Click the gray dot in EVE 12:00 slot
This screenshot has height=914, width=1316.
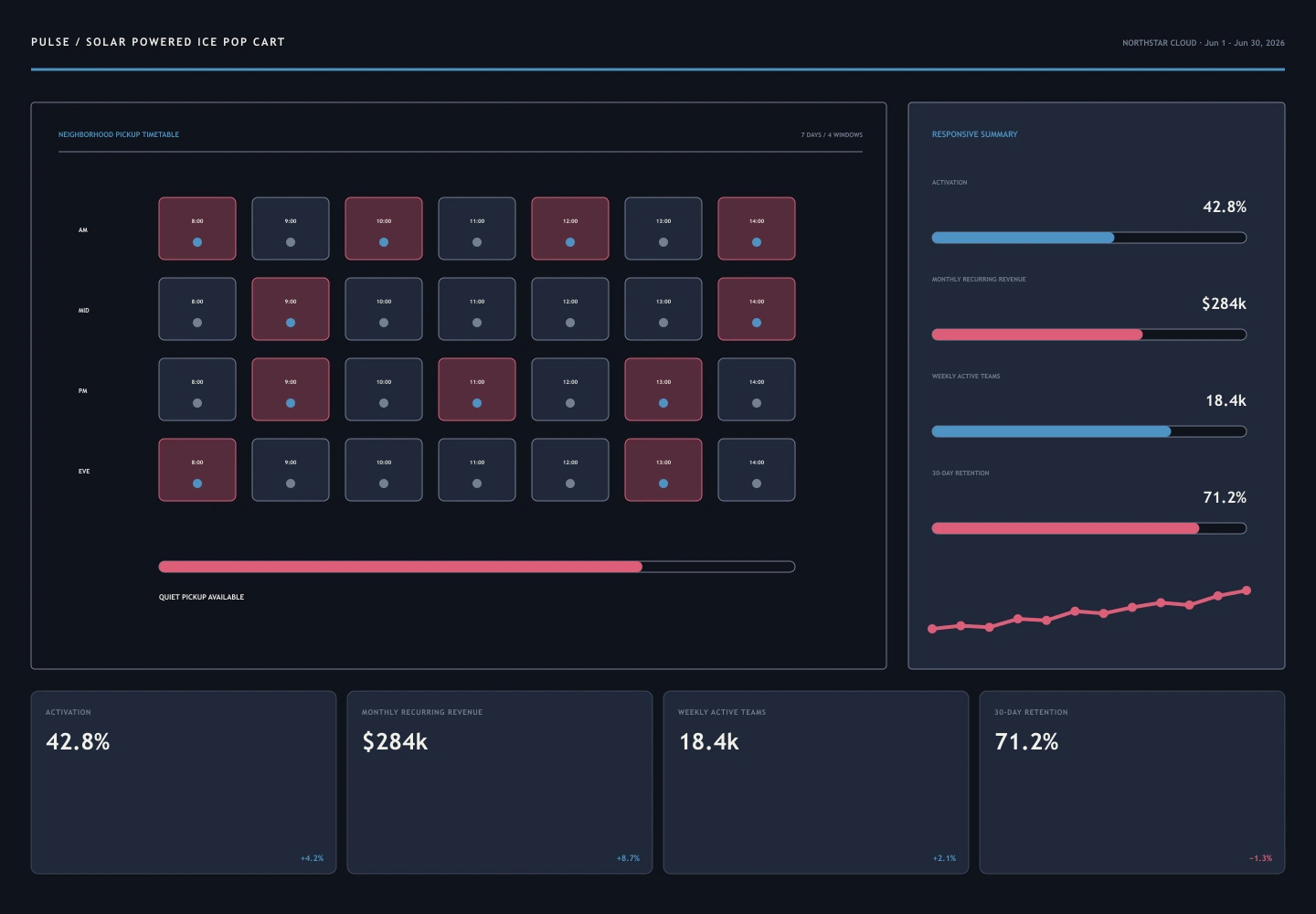click(x=570, y=484)
